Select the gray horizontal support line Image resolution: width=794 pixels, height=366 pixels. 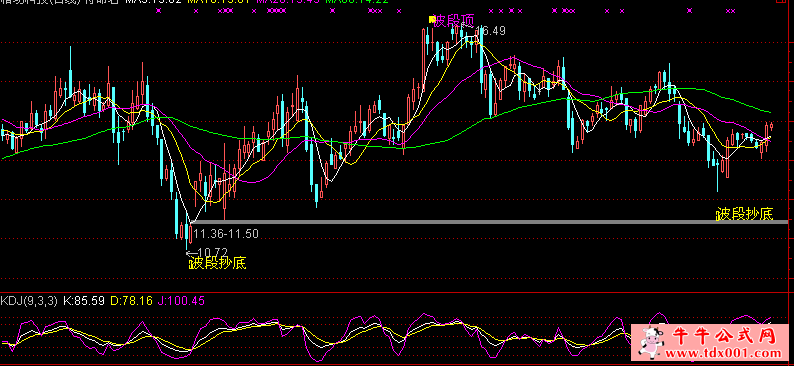point(488,222)
